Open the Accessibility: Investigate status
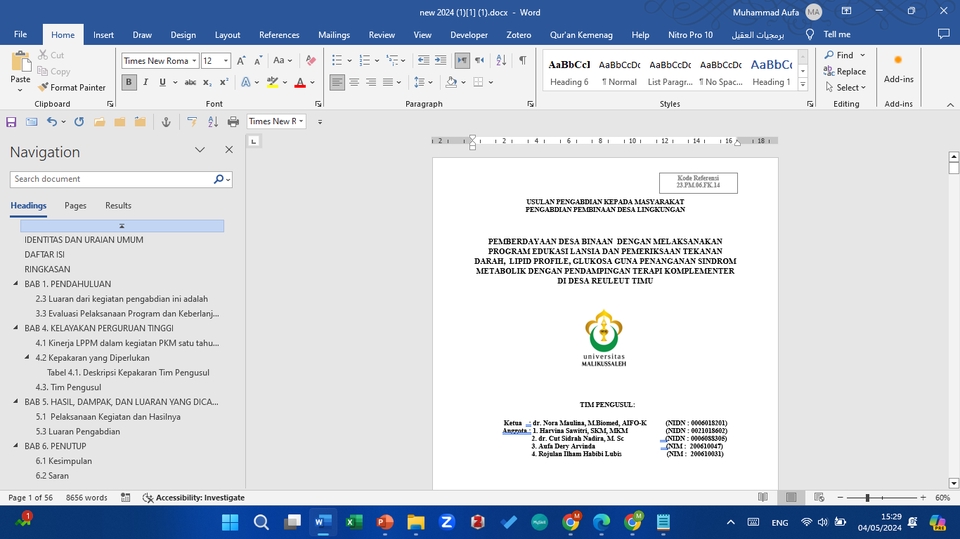This screenshot has width=960, height=539. point(193,497)
